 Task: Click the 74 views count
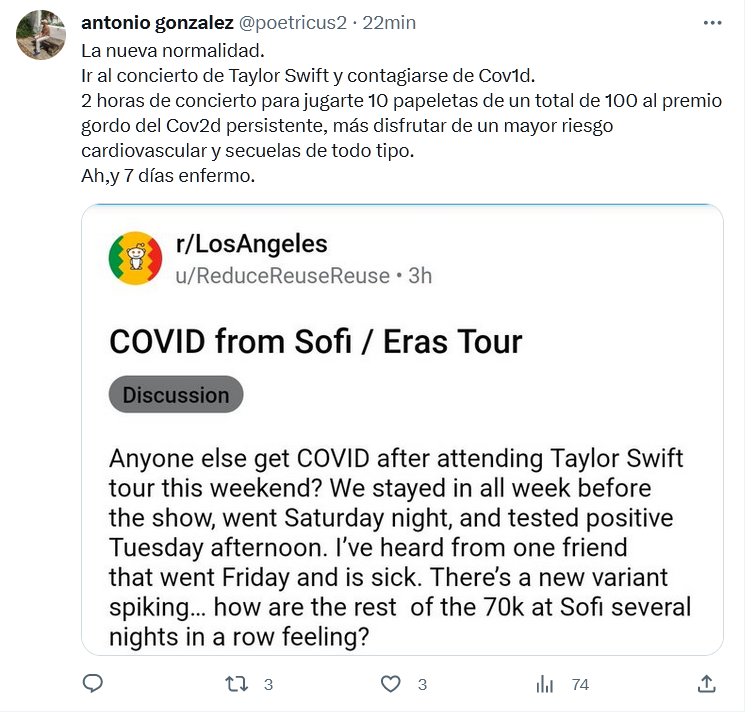pyautogui.click(x=579, y=684)
